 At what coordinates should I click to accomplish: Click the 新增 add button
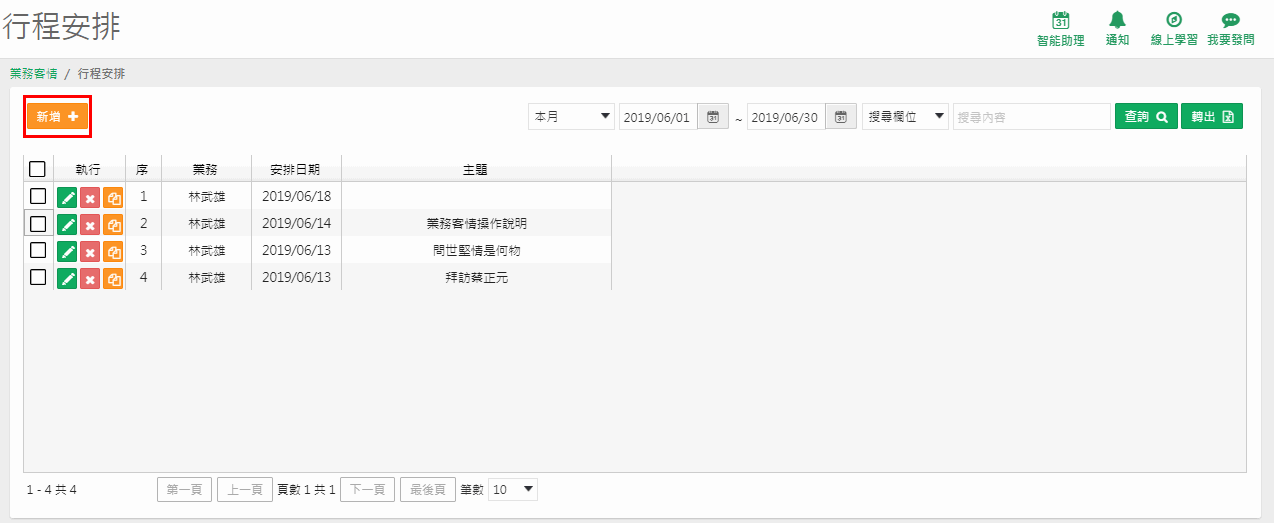tap(57, 117)
